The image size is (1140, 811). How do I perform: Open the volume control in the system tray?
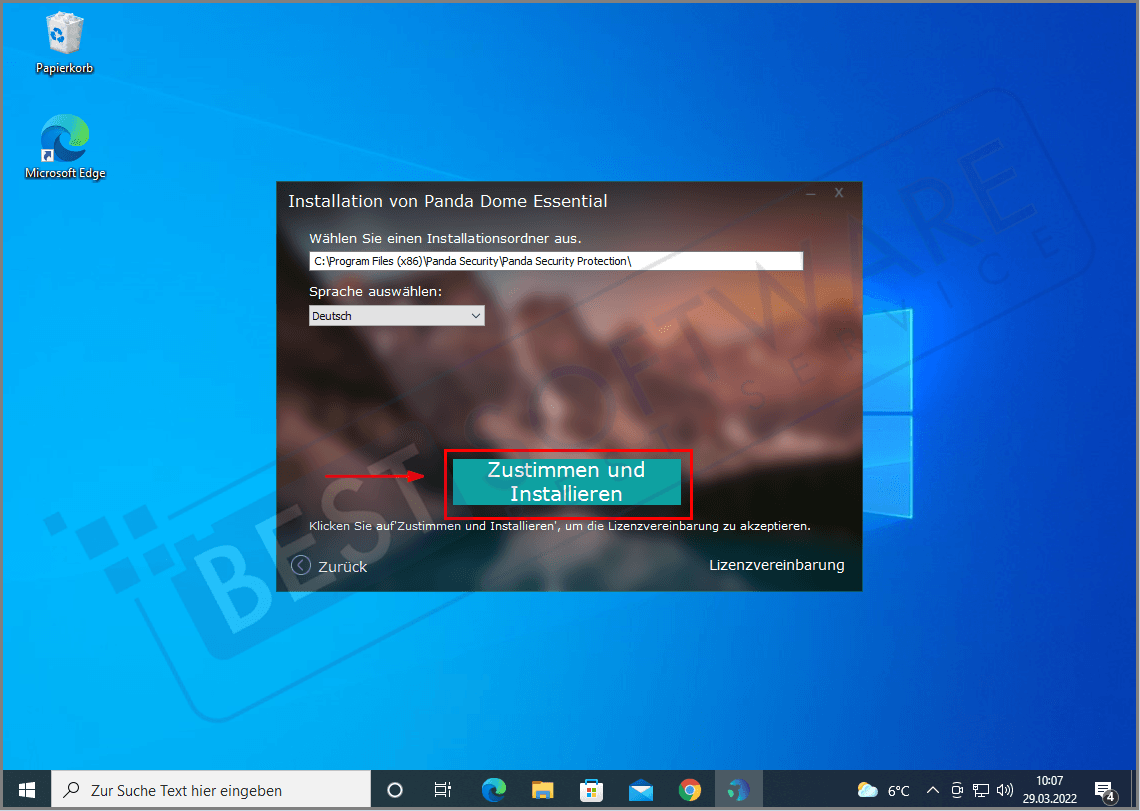1004,789
